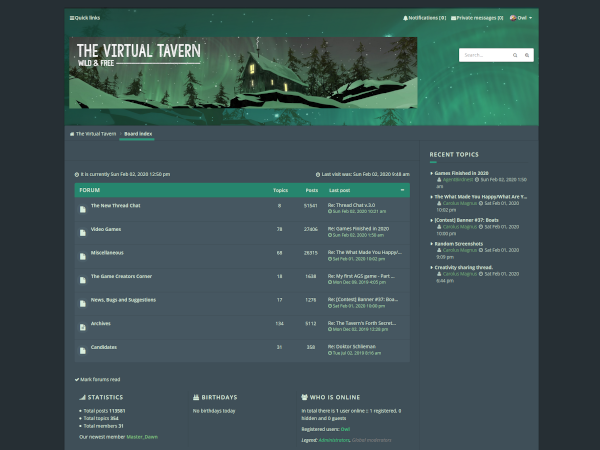Open registered user Owl profile link

pos(345,429)
